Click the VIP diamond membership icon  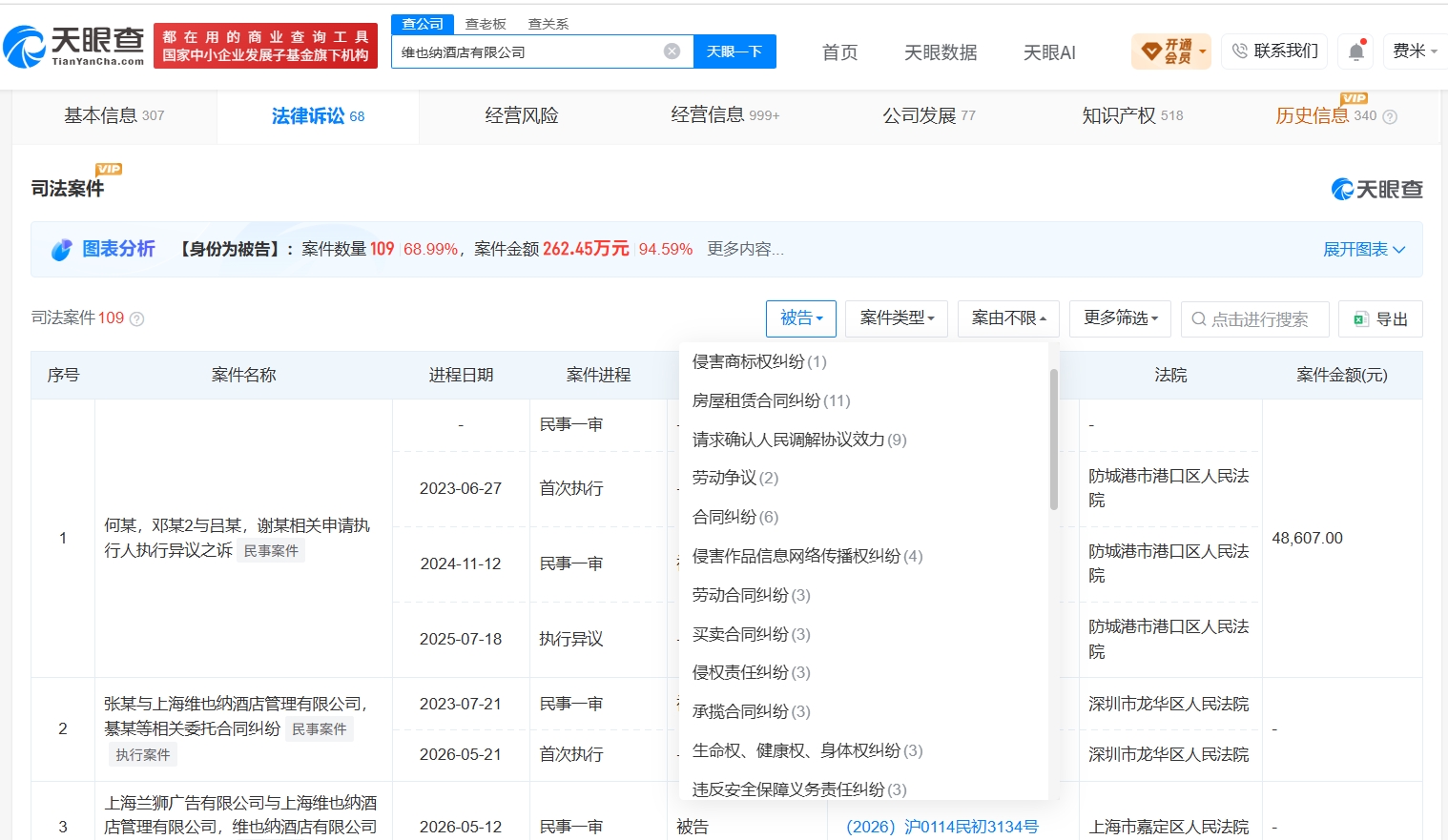1151,51
